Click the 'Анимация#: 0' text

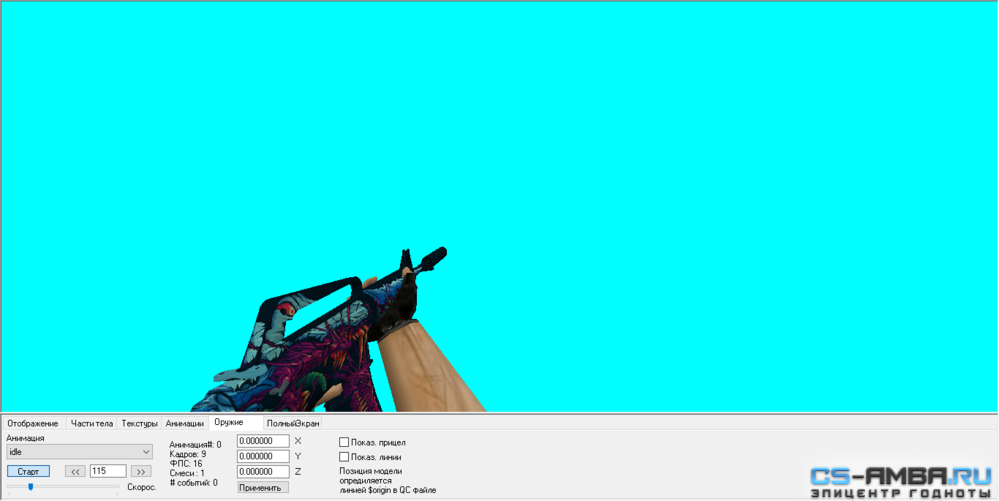(x=196, y=445)
